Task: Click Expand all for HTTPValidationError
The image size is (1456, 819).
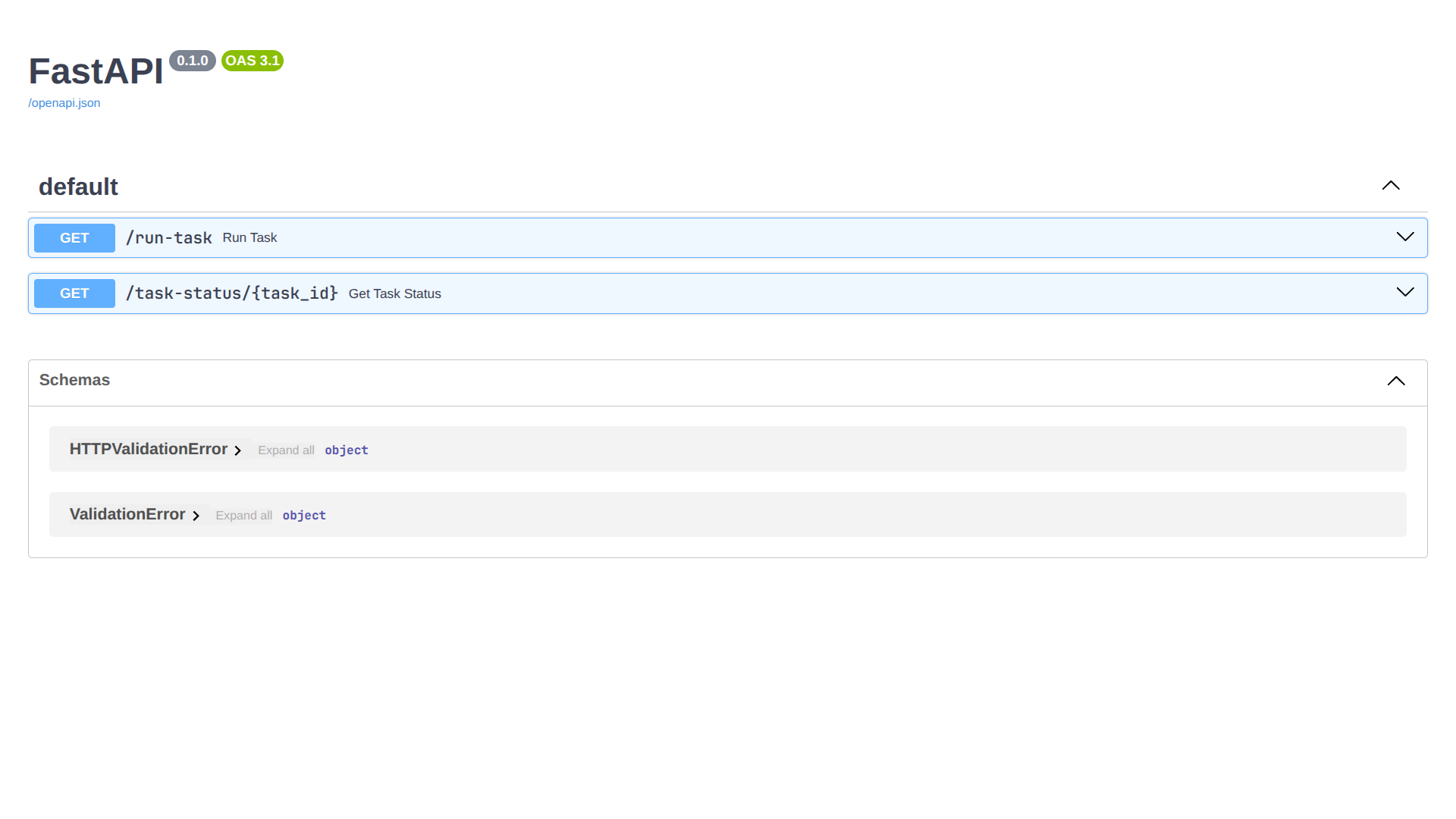Action: 286,450
